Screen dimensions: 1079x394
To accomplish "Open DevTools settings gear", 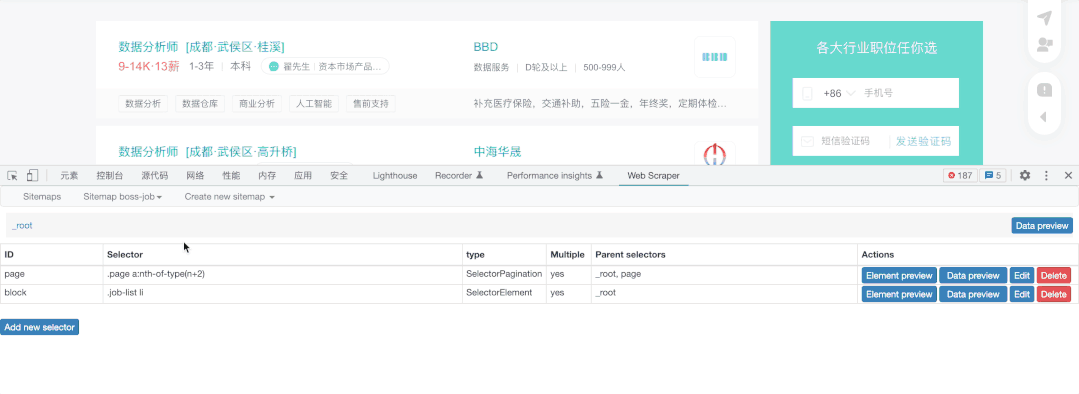I will pyautogui.click(x=1025, y=175).
